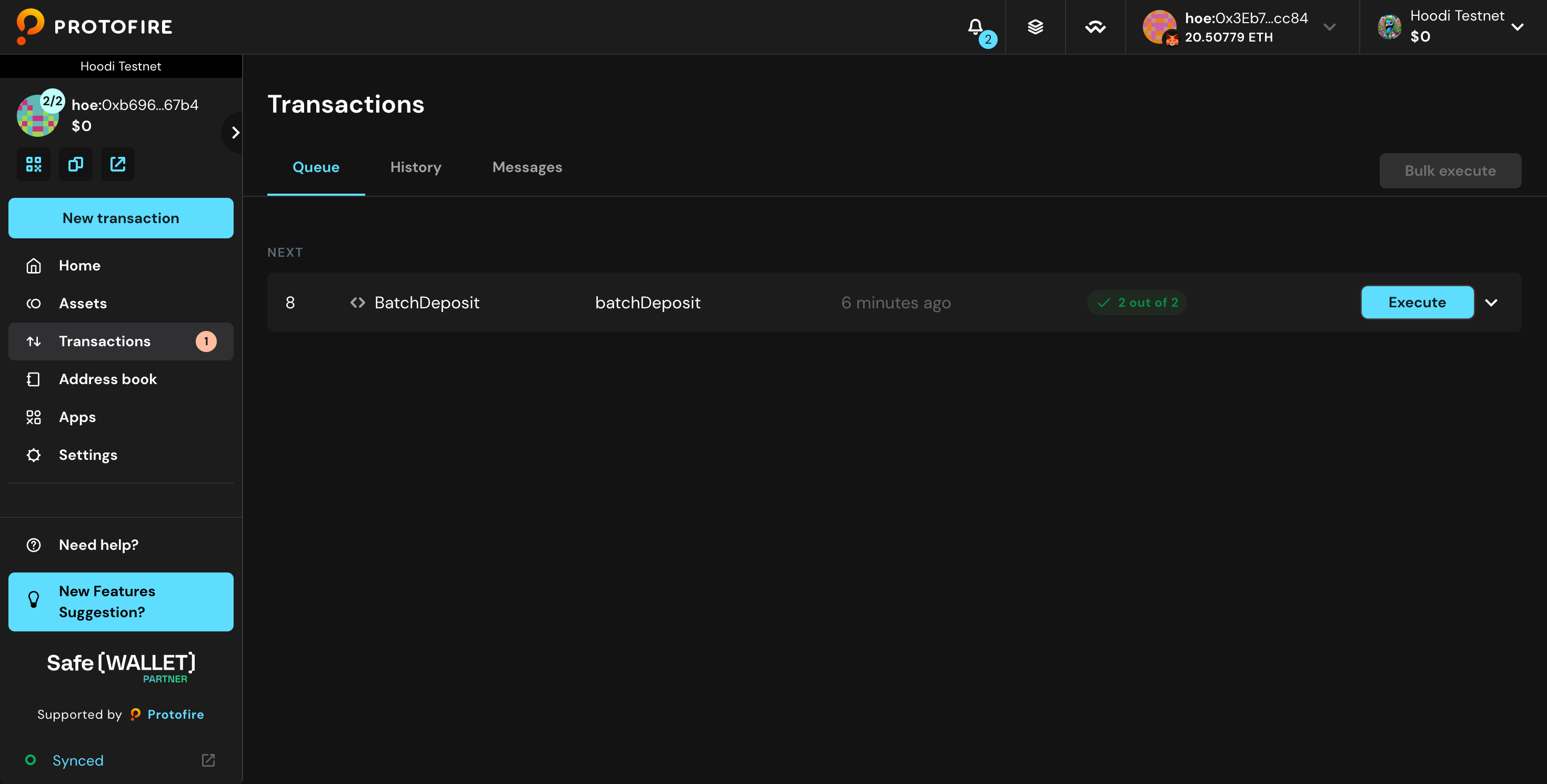Click New transaction button
Image resolution: width=1547 pixels, height=784 pixels.
[x=120, y=218]
